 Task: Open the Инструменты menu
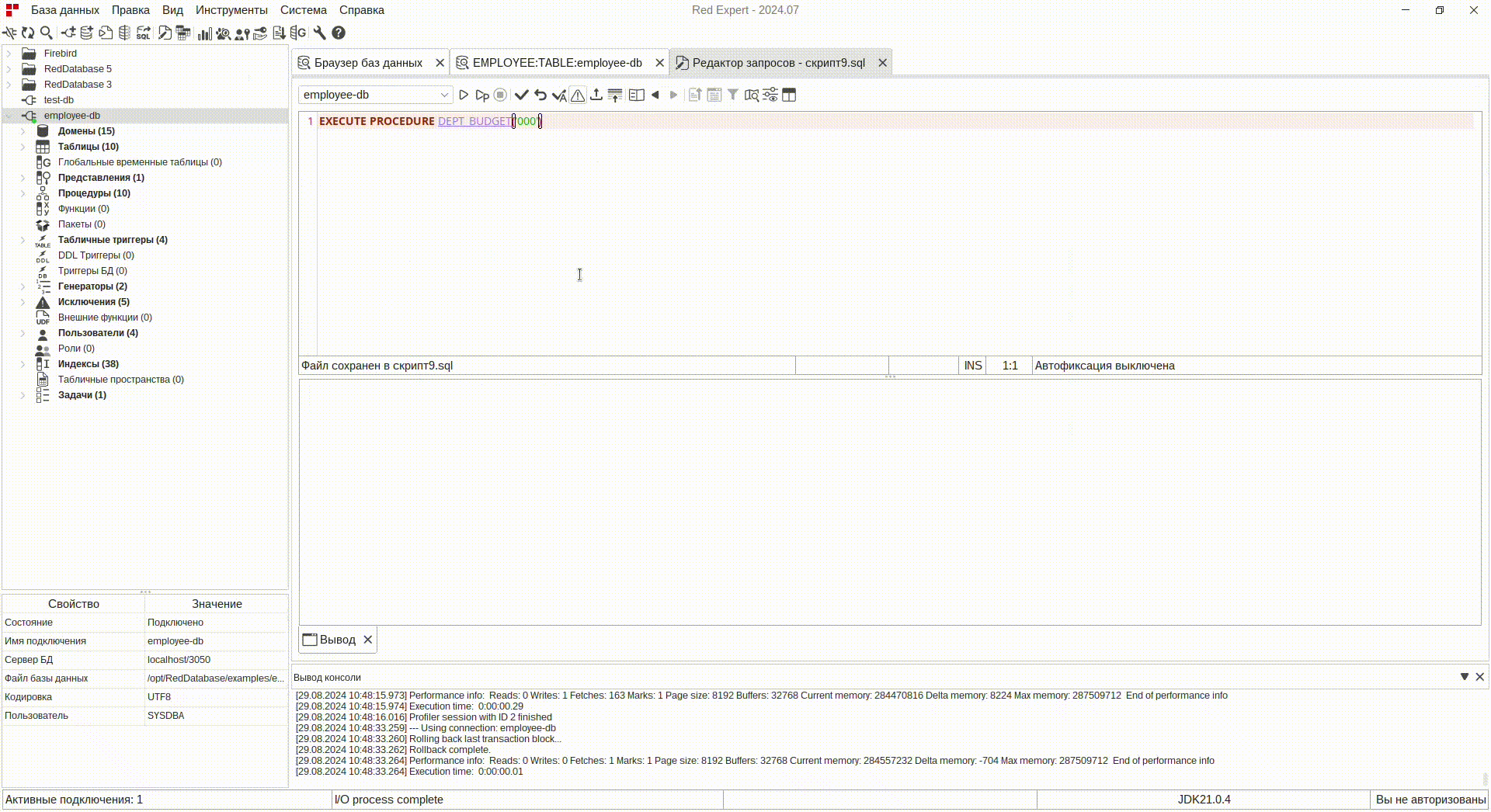(231, 10)
